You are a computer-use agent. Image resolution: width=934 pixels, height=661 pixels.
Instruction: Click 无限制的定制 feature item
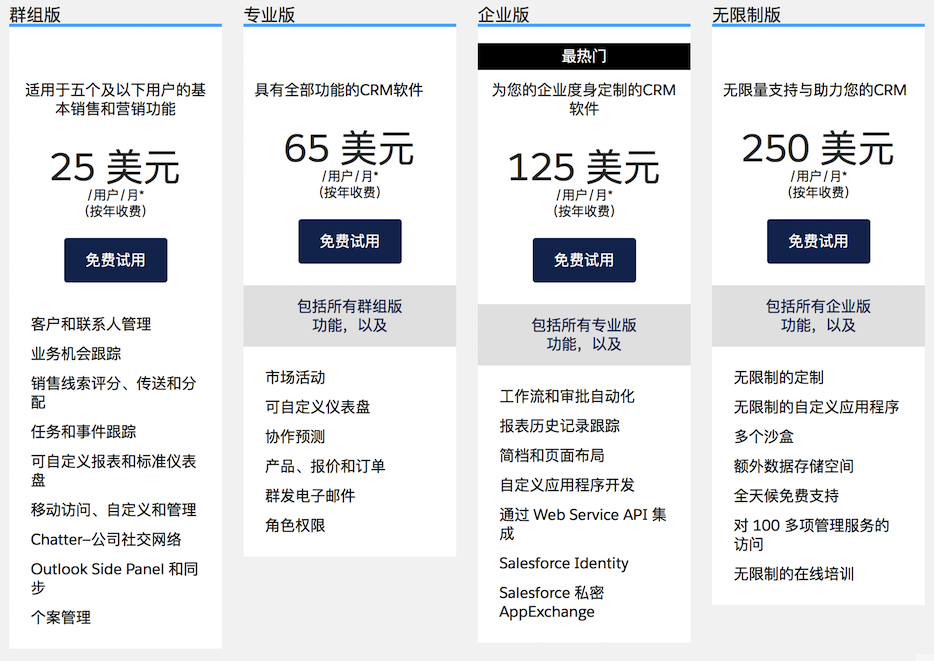(x=778, y=377)
